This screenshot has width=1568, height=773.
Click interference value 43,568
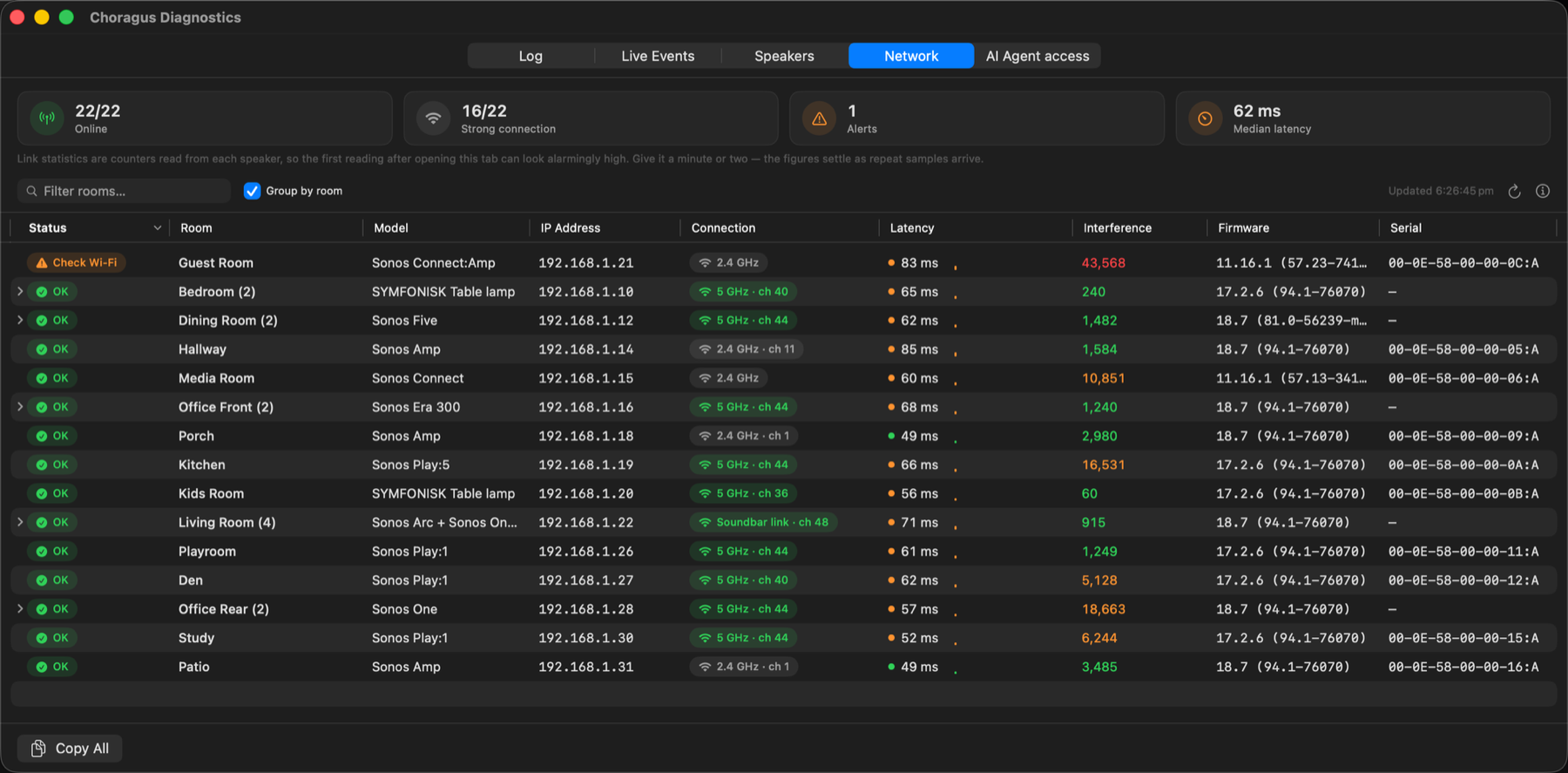1104,262
